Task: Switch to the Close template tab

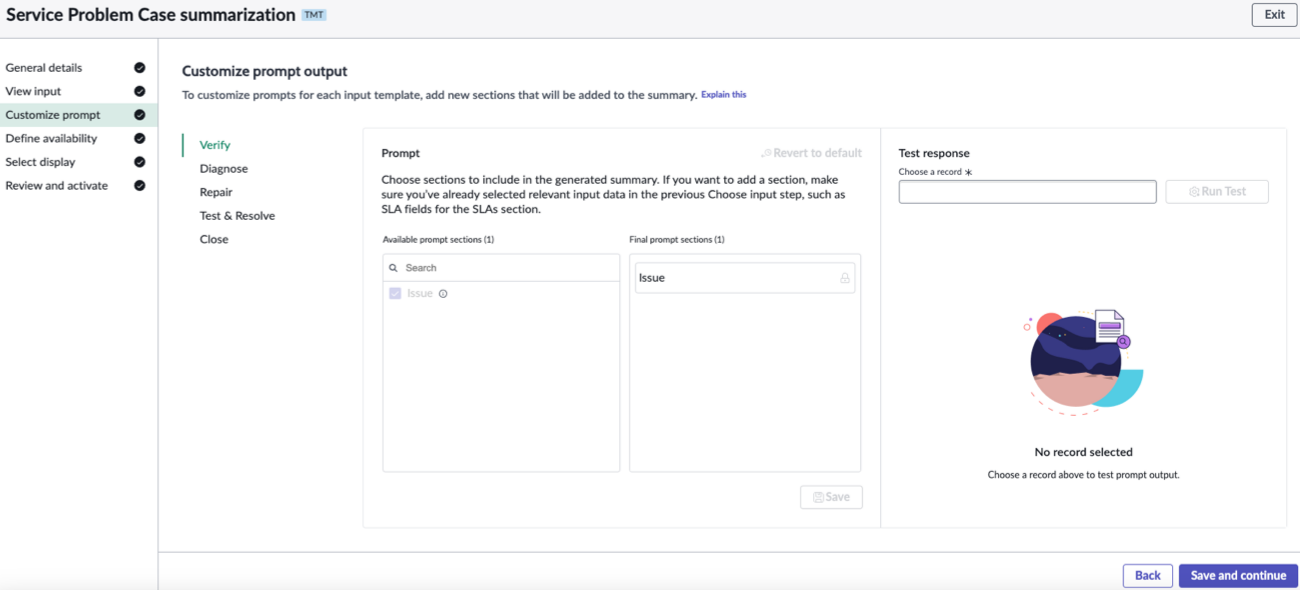Action: click(x=214, y=239)
